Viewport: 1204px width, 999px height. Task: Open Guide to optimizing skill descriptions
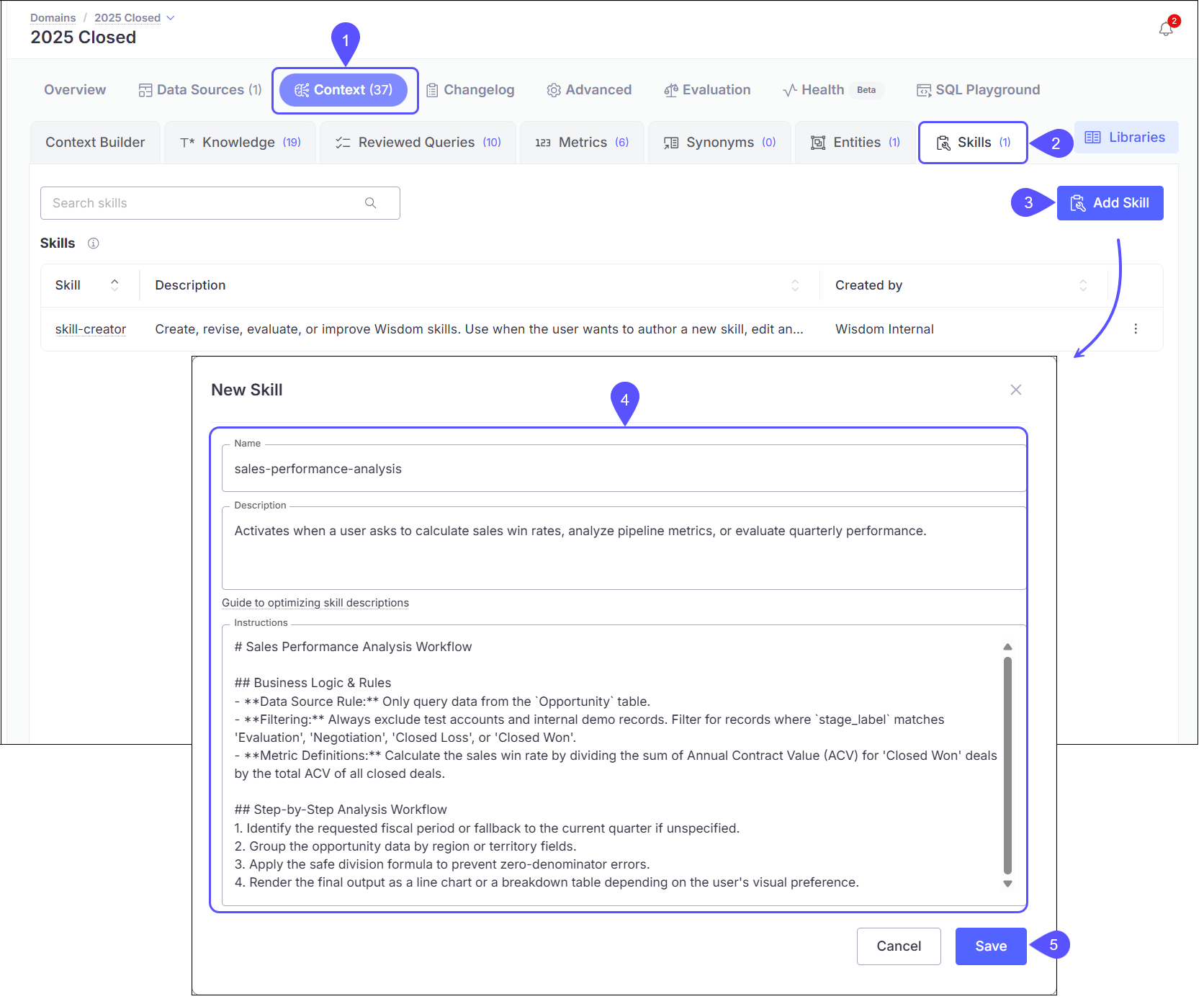[315, 603]
